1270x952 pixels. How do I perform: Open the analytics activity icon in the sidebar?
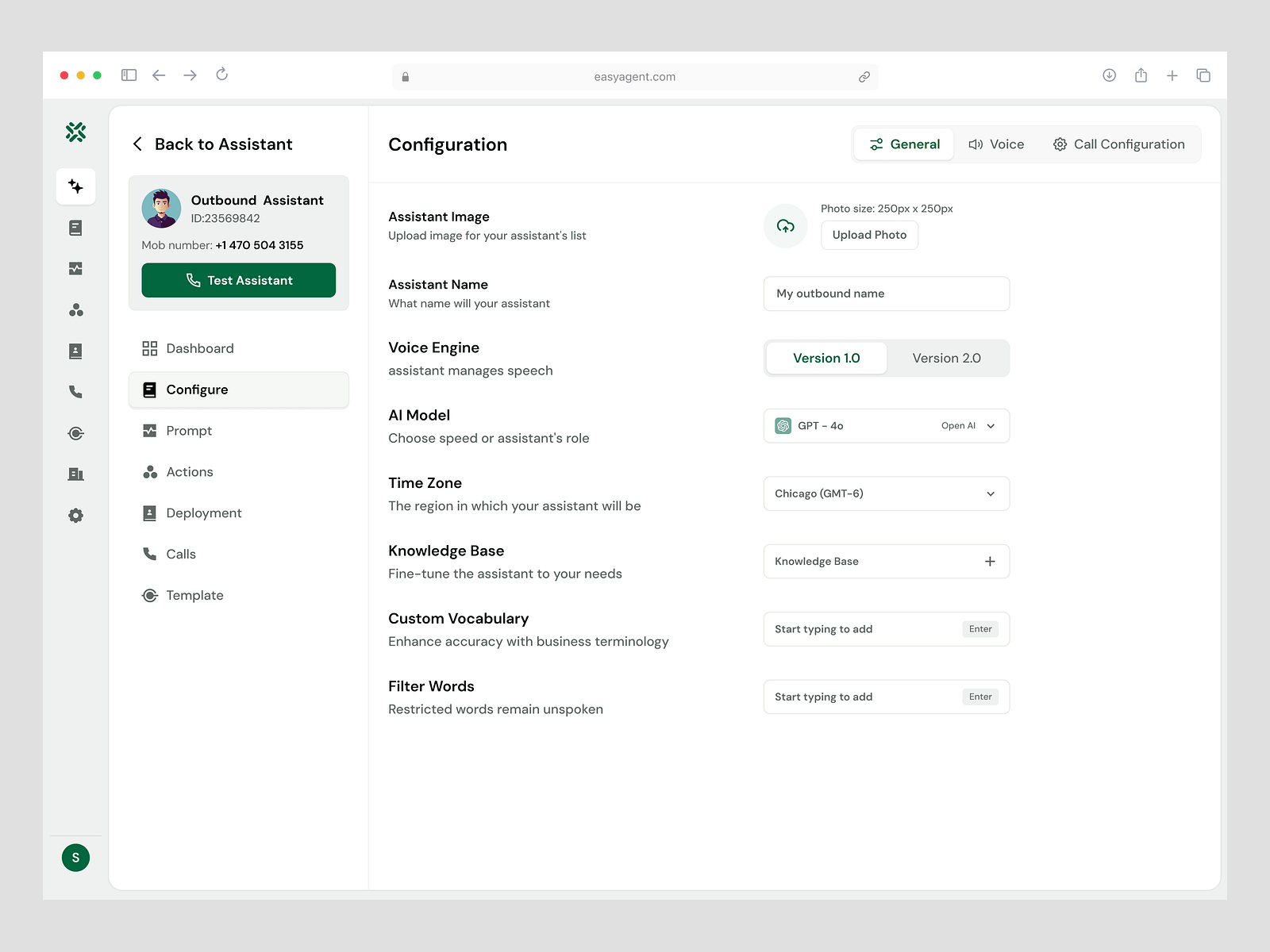pos(75,269)
